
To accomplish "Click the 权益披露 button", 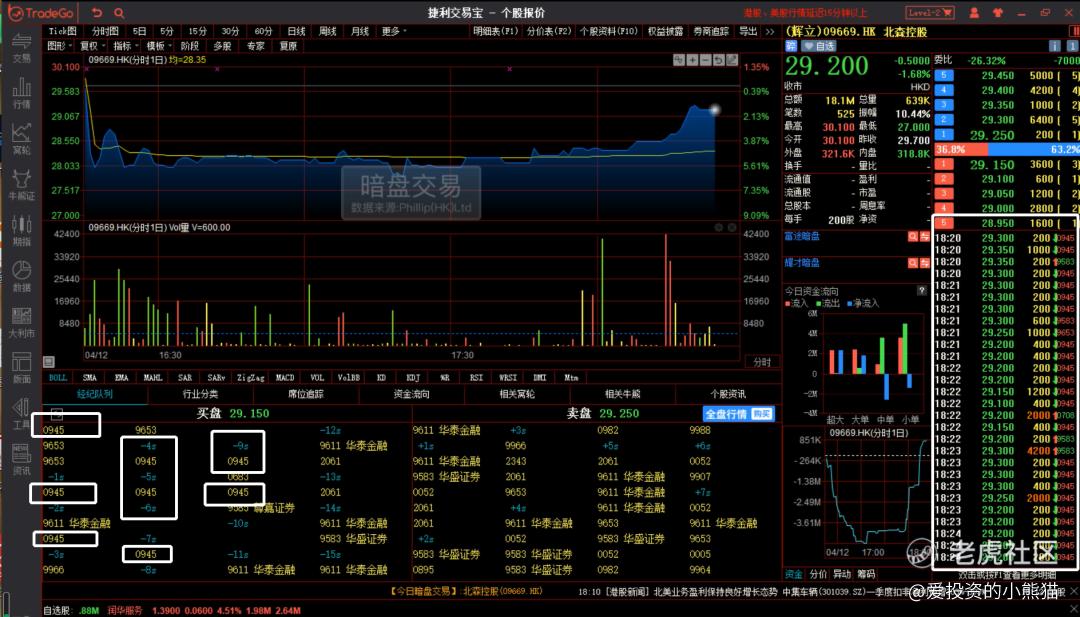I will 665,32.
